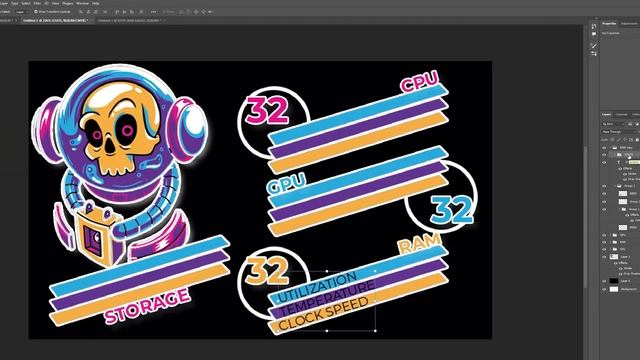The width and height of the screenshot is (640, 360).
Task: Click the 3D slide mode icon
Action: coord(204,12)
